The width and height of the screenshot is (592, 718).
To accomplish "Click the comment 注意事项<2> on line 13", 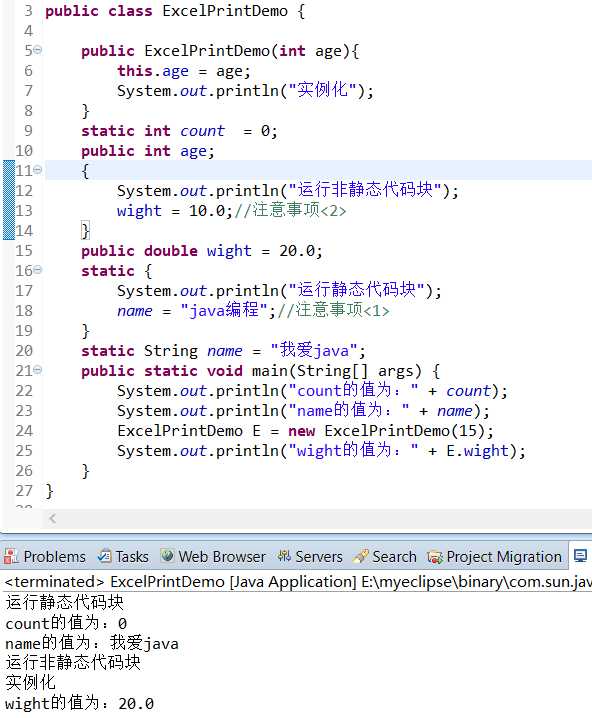I will (290, 210).
